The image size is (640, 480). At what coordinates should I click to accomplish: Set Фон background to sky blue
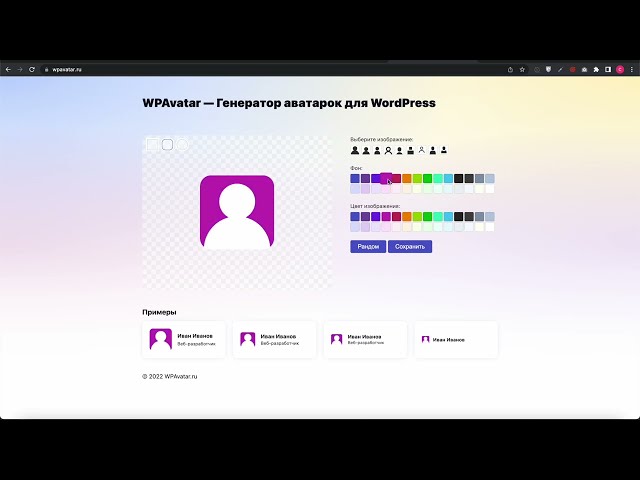(x=448, y=178)
